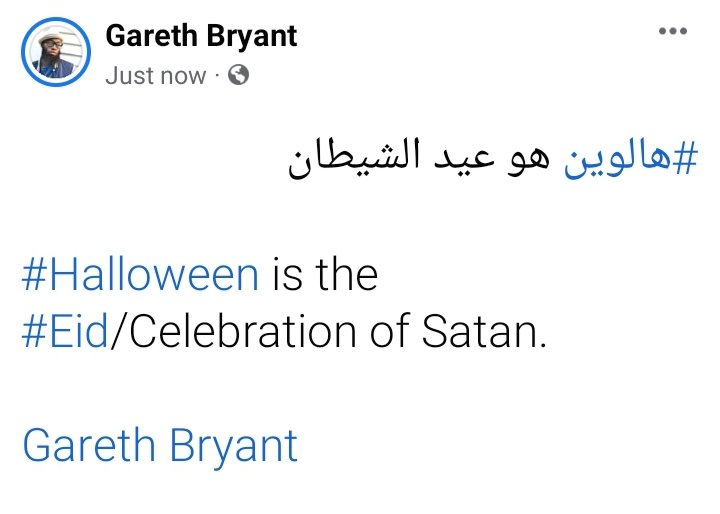The height and width of the screenshot is (514, 720).
Task: Click the word "the" after #Halloween
Action: coord(345,274)
